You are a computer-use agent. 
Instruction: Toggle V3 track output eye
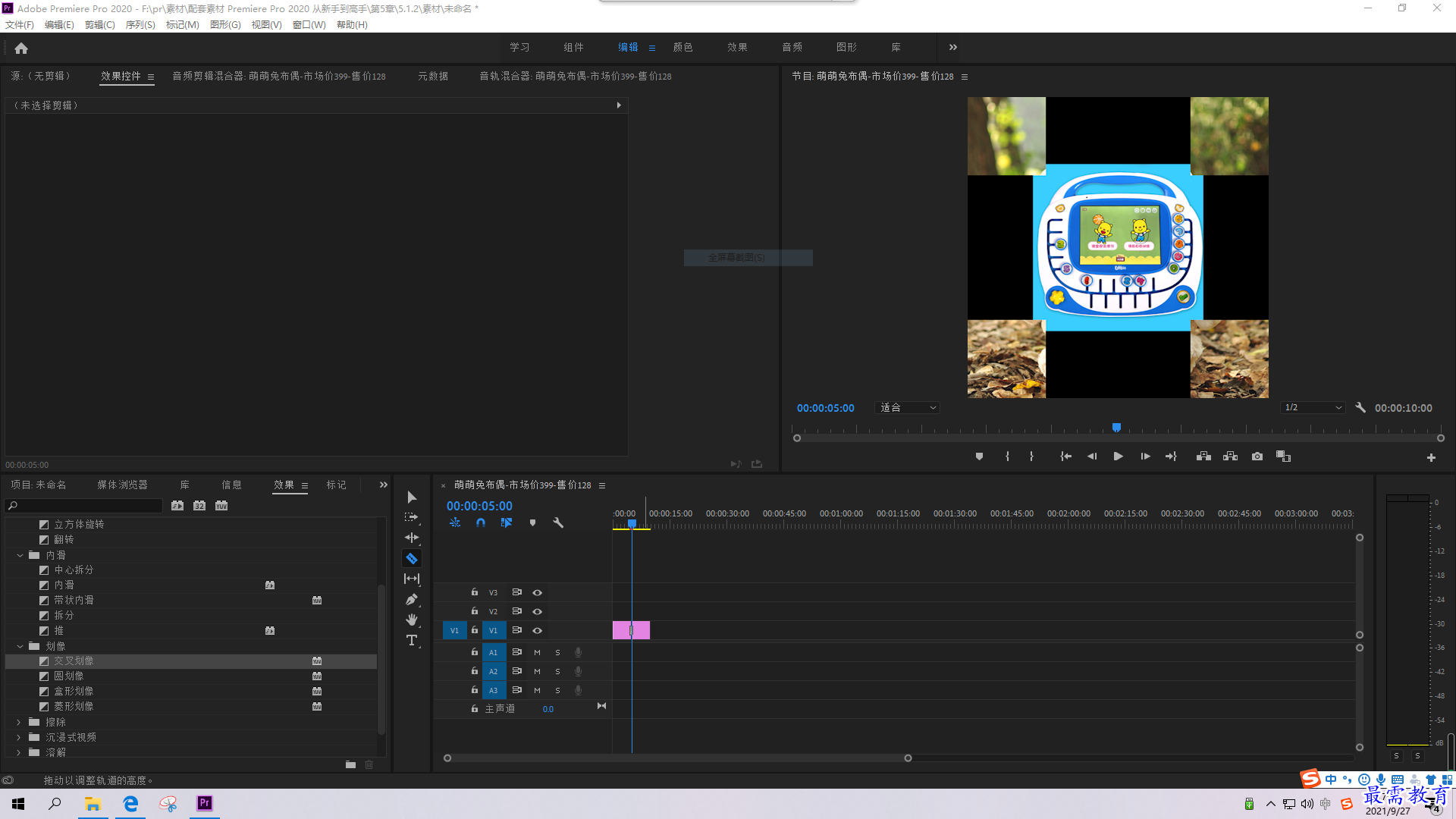(537, 592)
